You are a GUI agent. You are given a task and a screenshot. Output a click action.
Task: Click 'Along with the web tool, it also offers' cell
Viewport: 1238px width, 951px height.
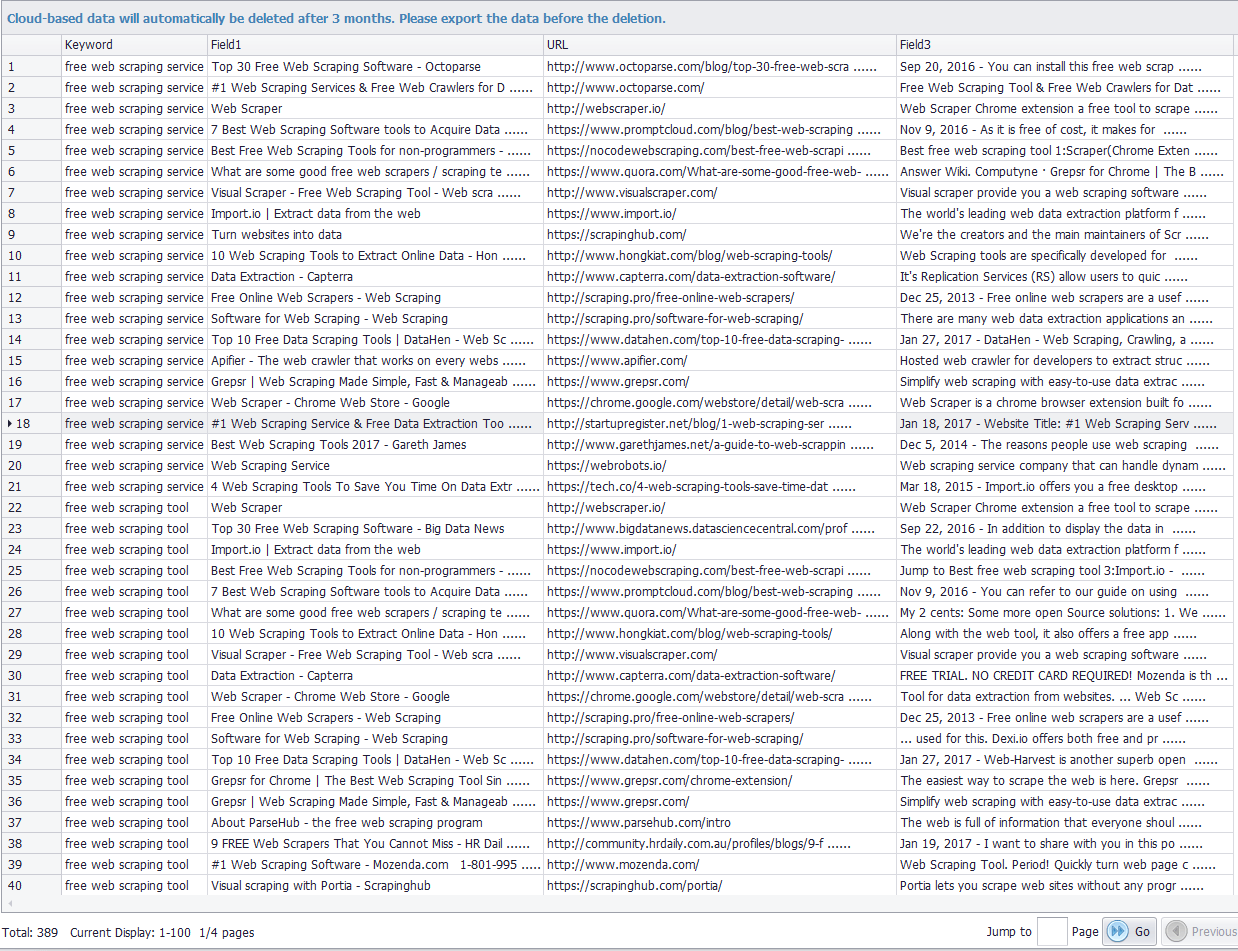tap(1067, 634)
